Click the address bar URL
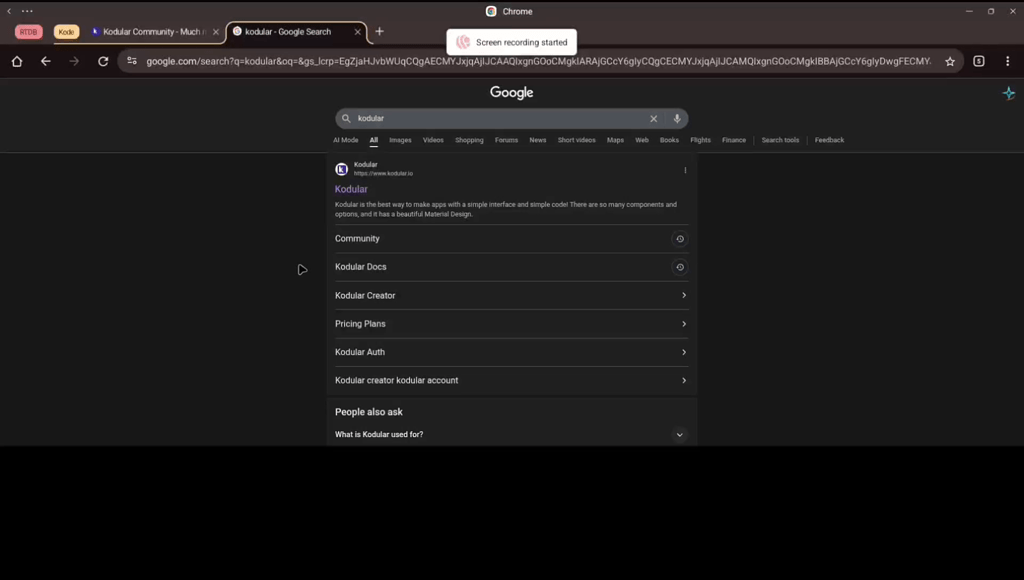1024x580 pixels. [x=539, y=61]
